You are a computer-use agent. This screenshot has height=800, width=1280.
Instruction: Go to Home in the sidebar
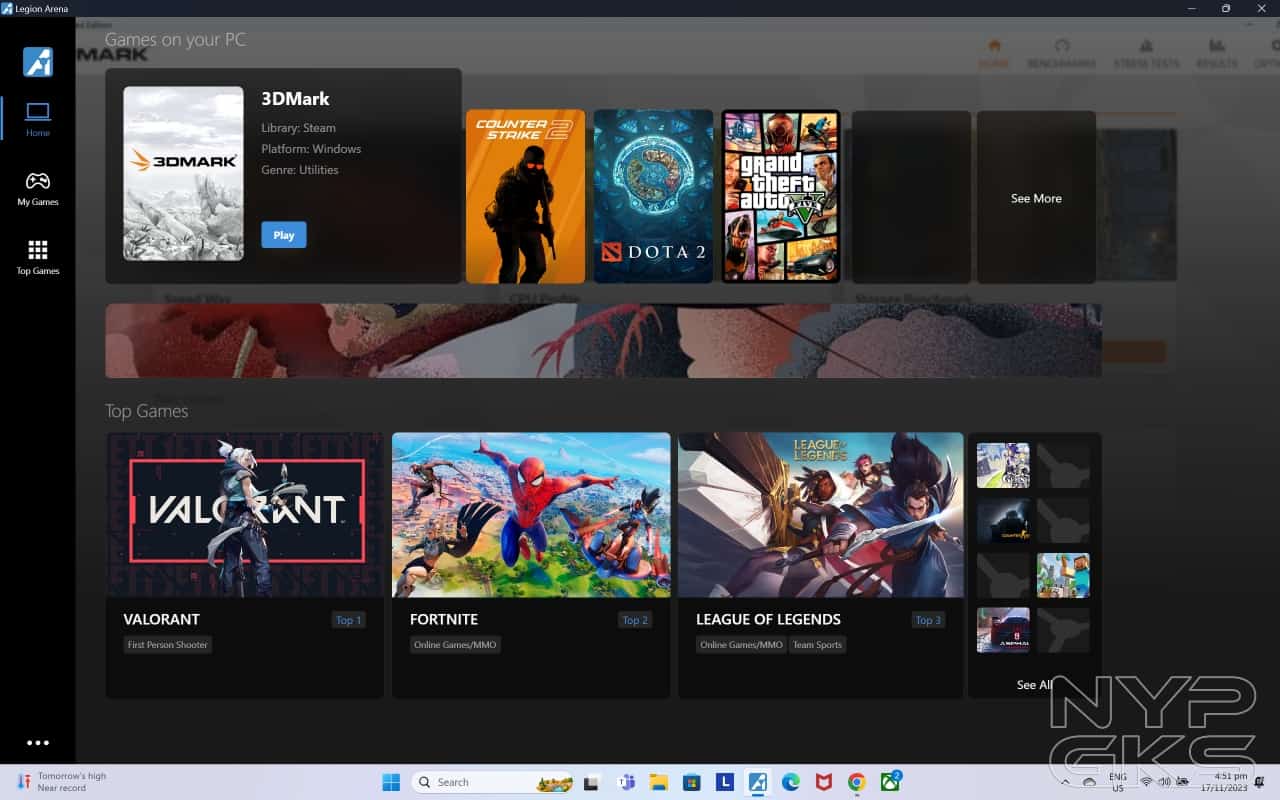tap(38, 119)
